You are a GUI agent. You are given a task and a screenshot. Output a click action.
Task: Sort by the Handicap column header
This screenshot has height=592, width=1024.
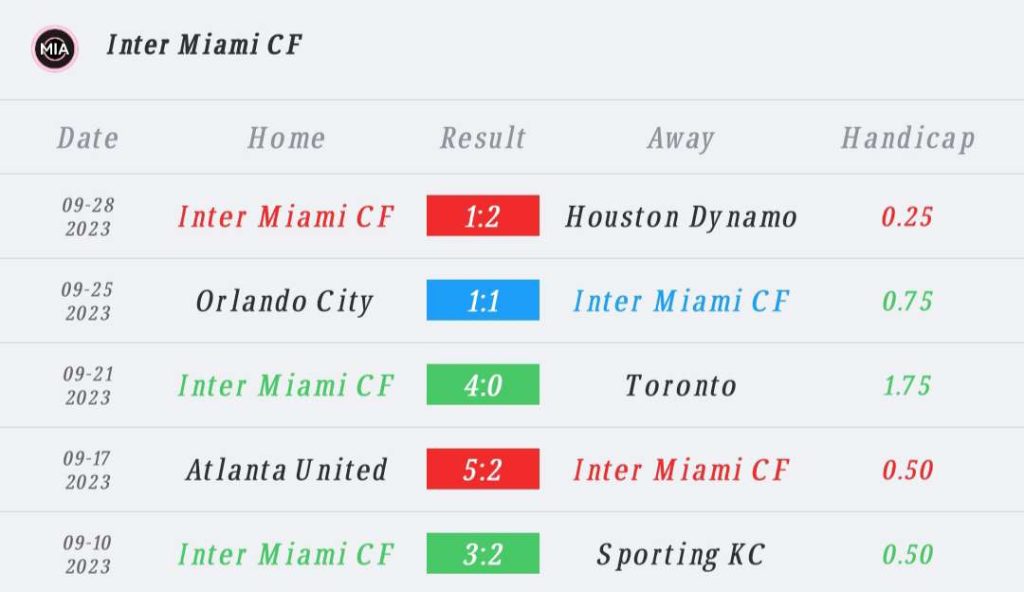[x=907, y=138]
